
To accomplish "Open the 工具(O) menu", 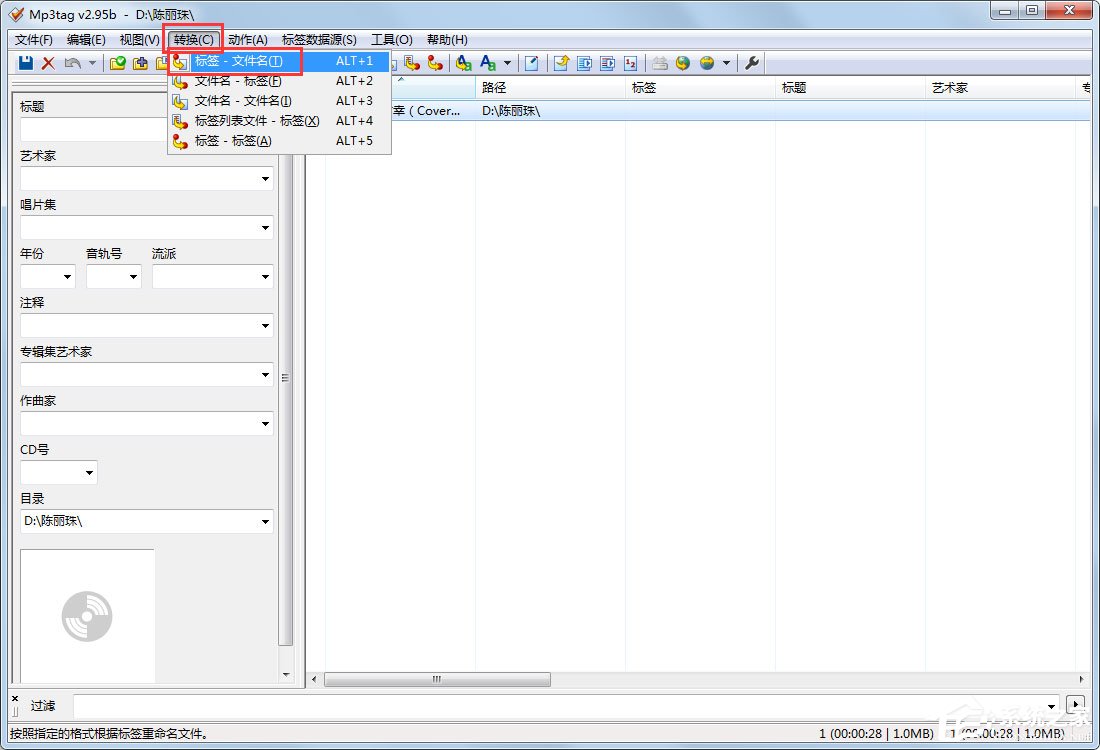I will point(391,40).
